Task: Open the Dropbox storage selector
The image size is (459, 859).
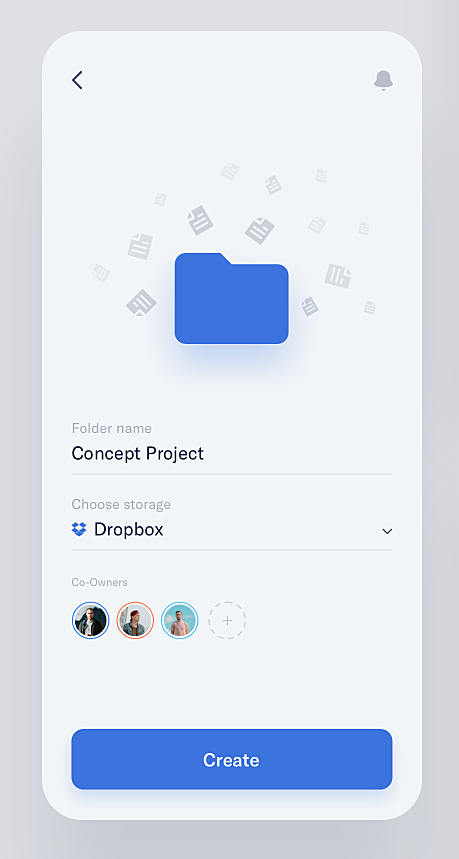Action: [232, 530]
